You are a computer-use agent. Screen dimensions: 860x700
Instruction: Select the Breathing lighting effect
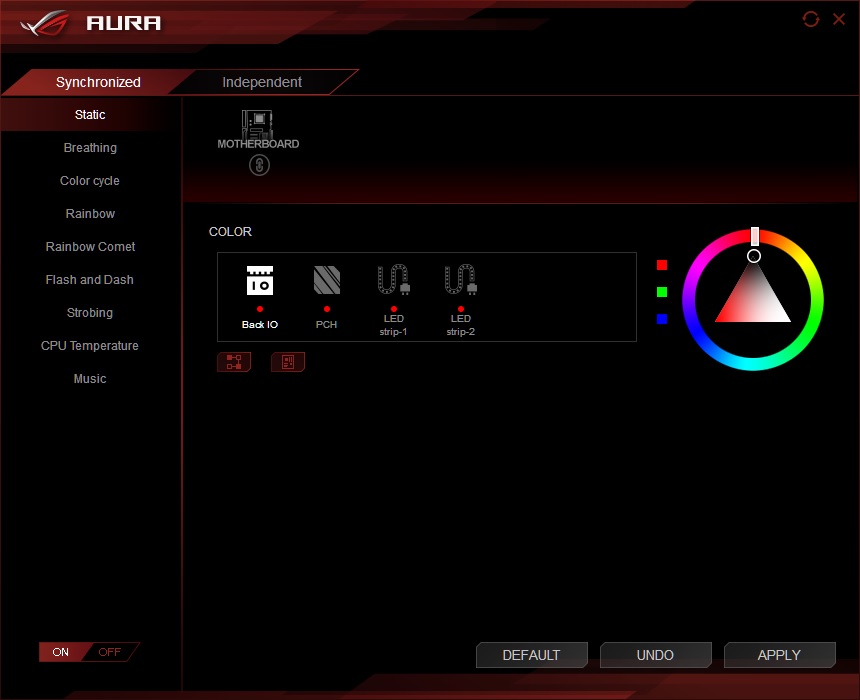coord(90,148)
